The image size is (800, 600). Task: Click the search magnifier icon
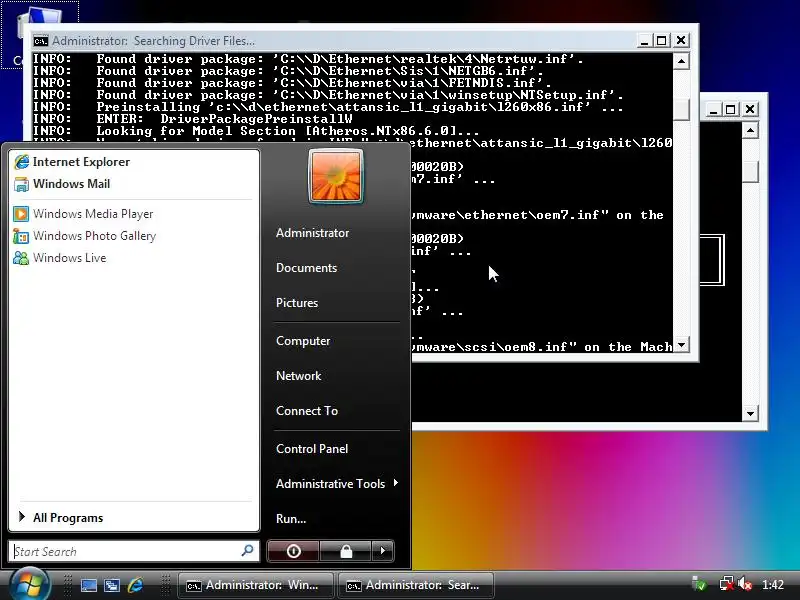[247, 551]
